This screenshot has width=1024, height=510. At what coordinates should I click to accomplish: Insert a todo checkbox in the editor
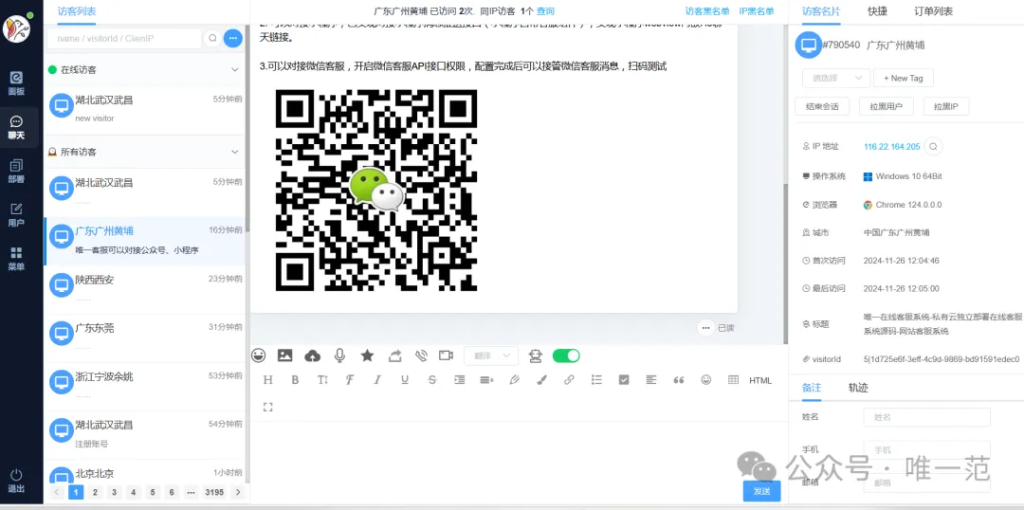624,379
